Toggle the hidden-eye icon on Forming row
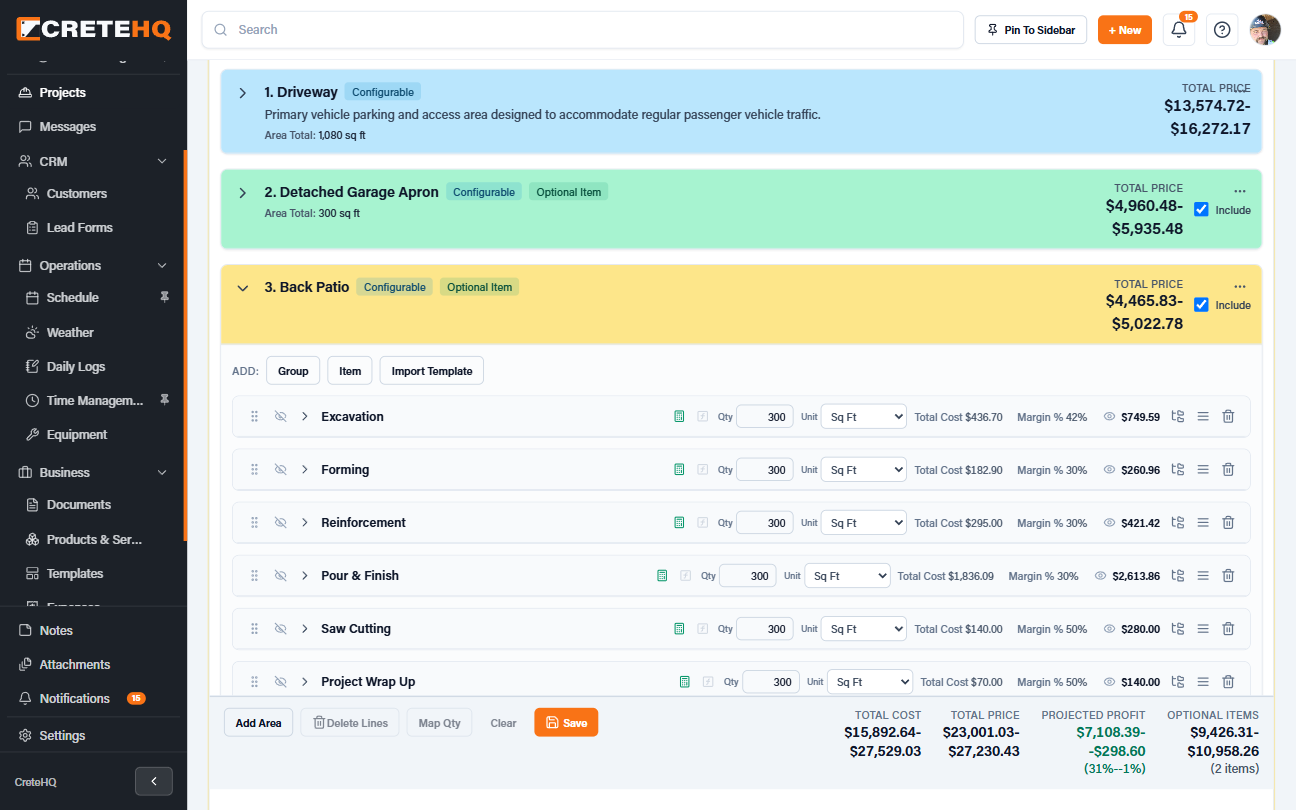The height and width of the screenshot is (810, 1296). 281,470
